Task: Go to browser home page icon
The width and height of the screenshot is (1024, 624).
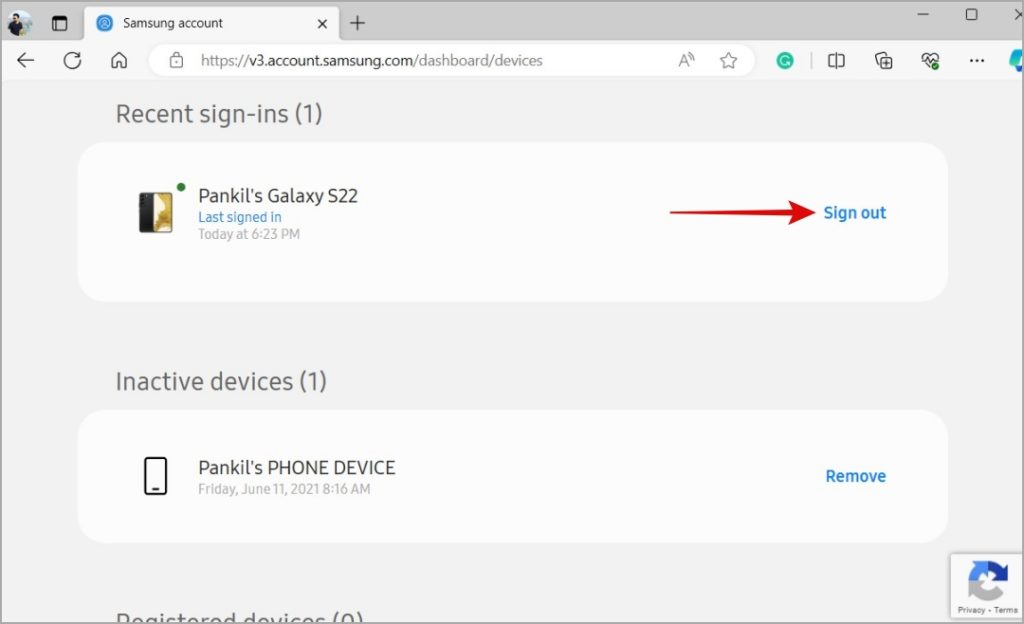Action: click(119, 61)
